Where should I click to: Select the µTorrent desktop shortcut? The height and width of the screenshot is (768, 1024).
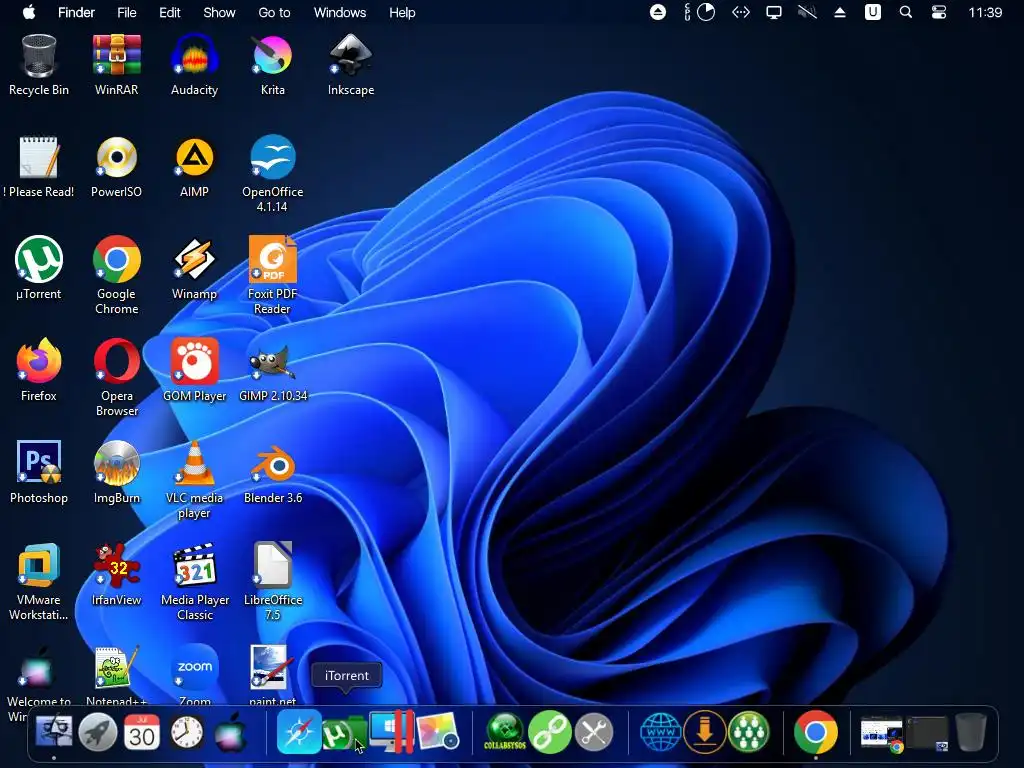click(39, 269)
